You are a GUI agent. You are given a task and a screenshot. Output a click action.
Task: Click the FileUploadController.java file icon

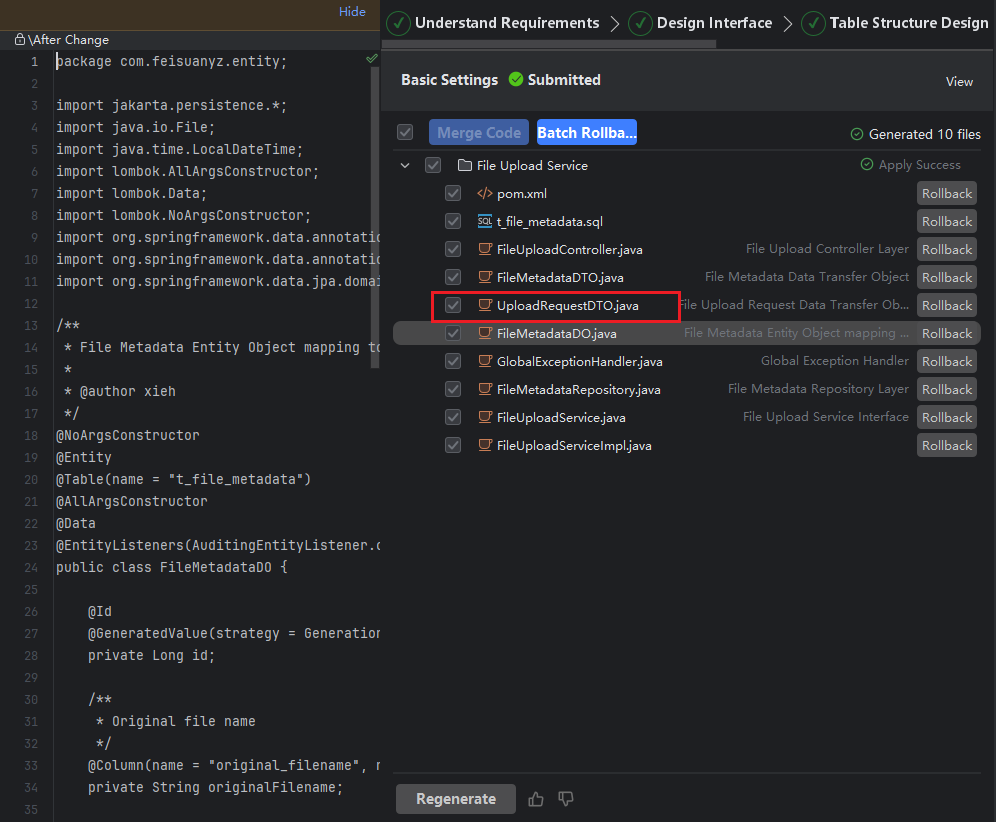(x=485, y=250)
